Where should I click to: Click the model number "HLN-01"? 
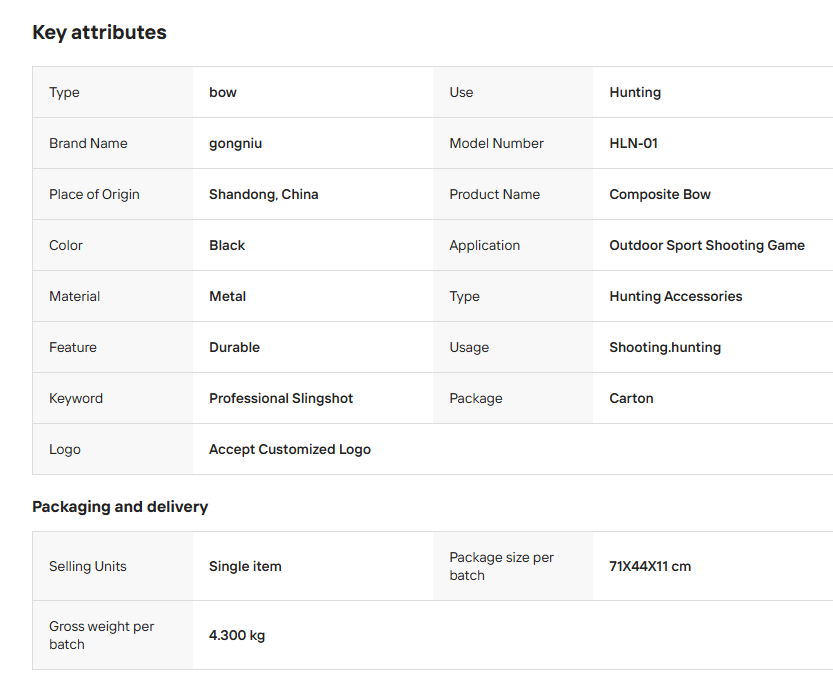[x=633, y=143]
